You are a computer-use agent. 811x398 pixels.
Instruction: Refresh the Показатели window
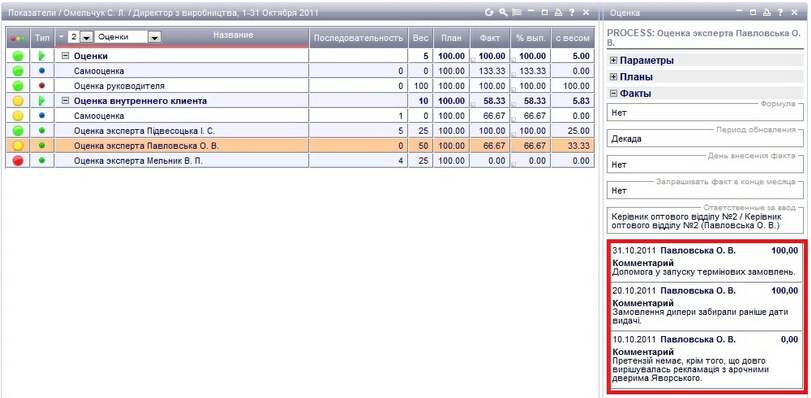pyautogui.click(x=489, y=12)
